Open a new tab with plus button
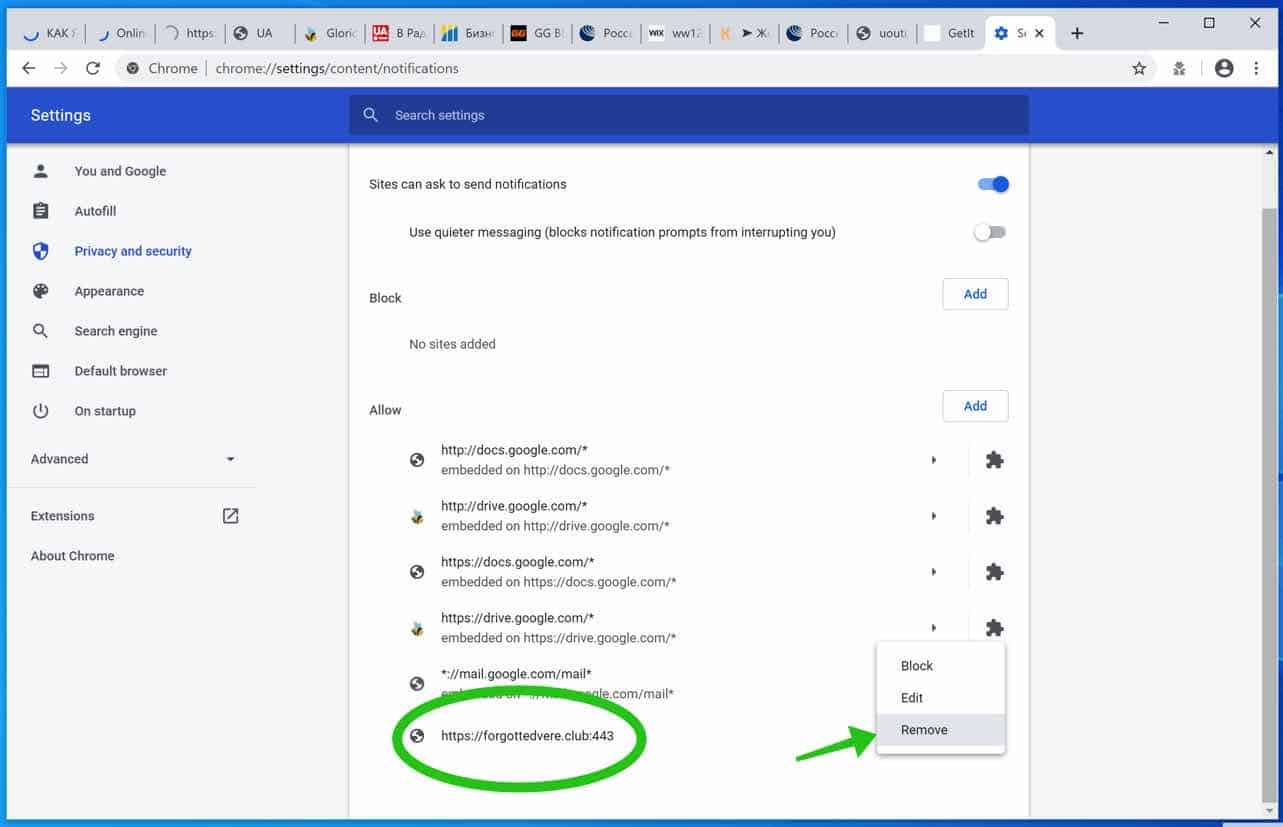The width and height of the screenshot is (1283, 827). [x=1077, y=33]
